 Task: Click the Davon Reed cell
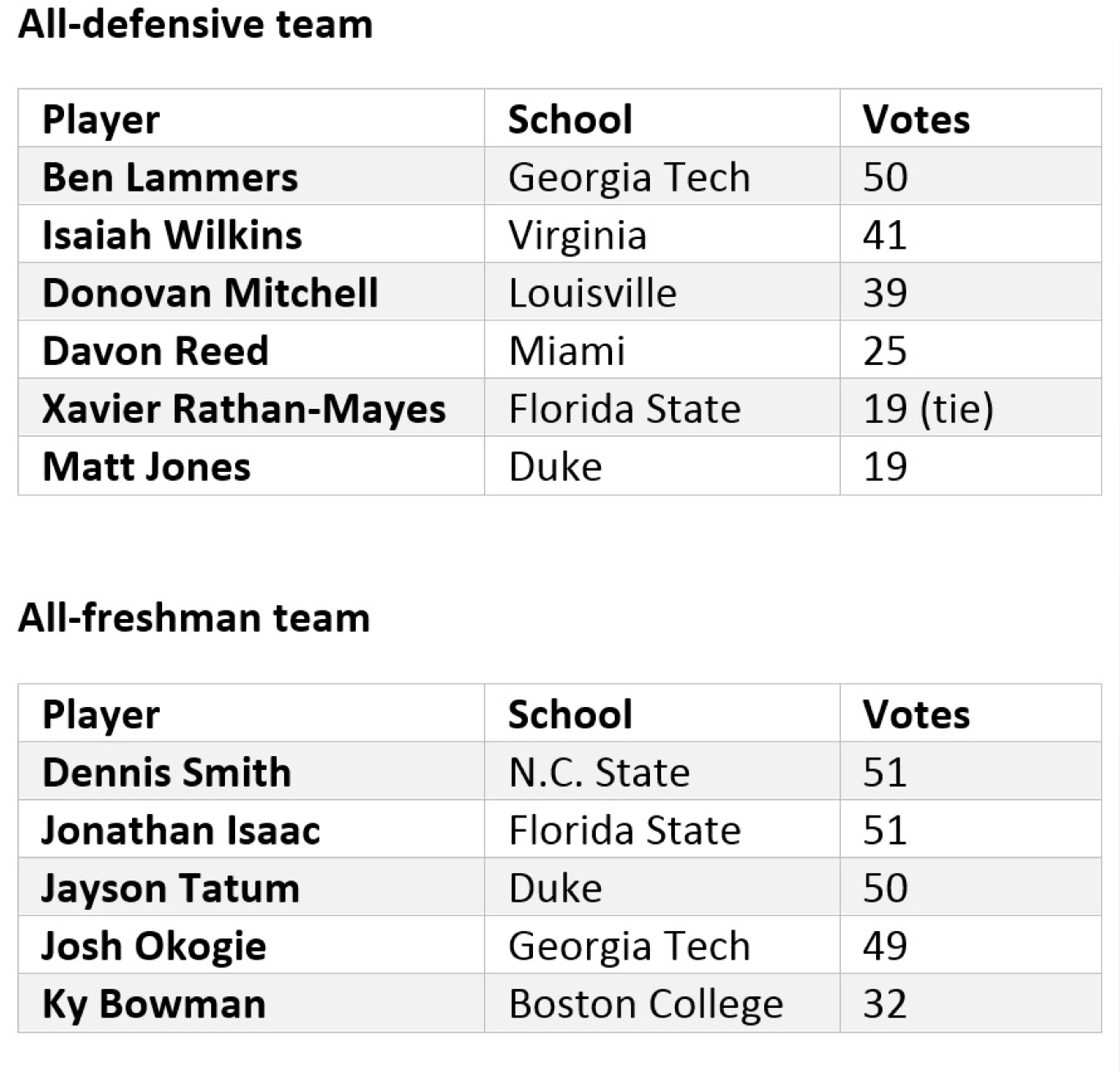coord(155,351)
